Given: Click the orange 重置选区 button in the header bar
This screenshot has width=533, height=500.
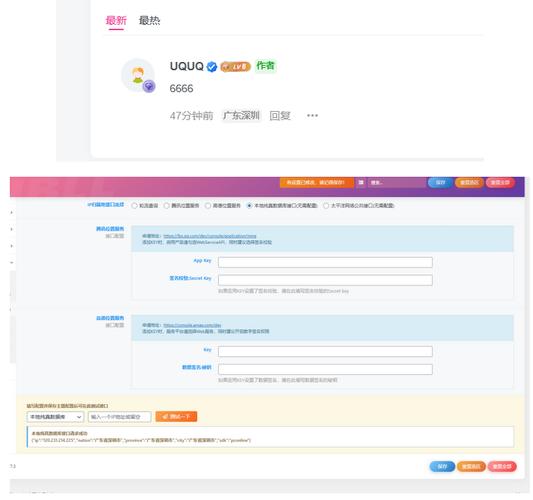Looking at the screenshot, I should tap(469, 183).
